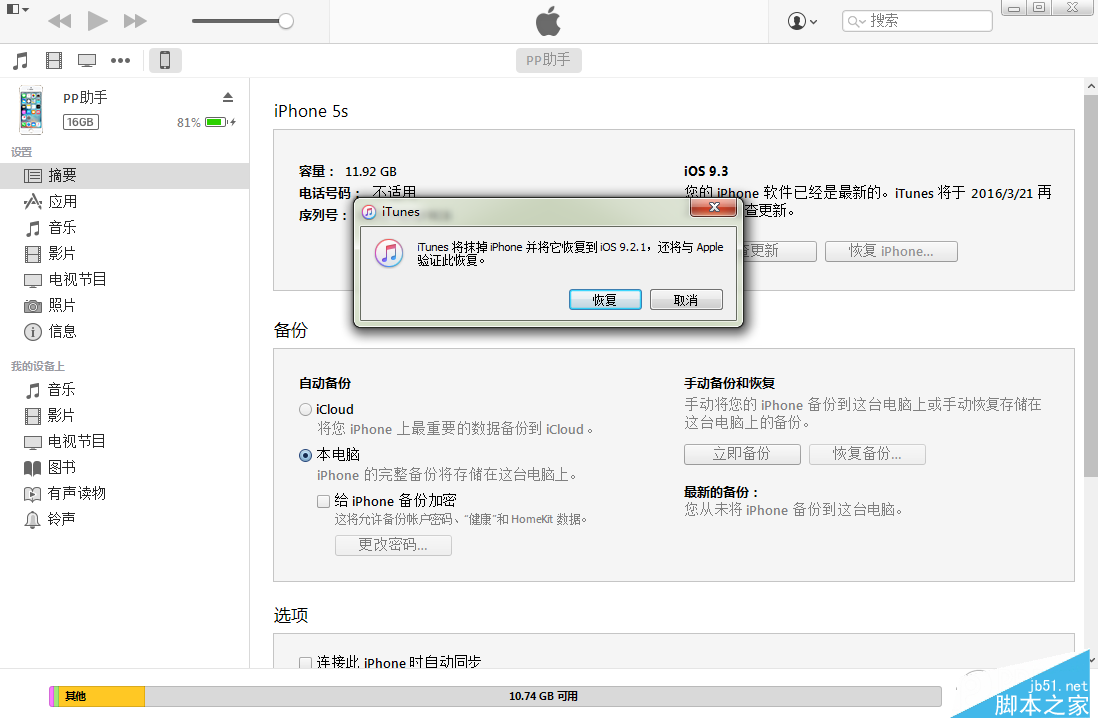This screenshot has height=724, width=1098.
Task: Select 影片 under 设置 section
Action: pos(125,253)
